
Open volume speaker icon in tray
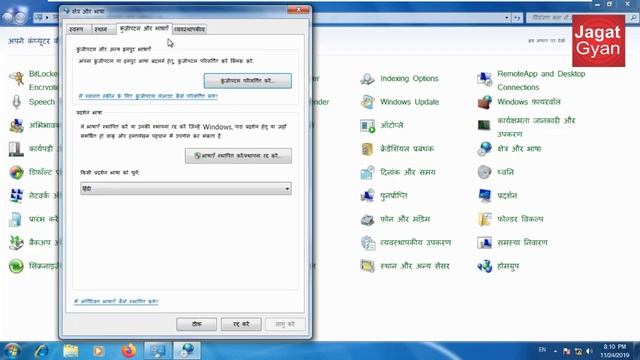click(589, 351)
